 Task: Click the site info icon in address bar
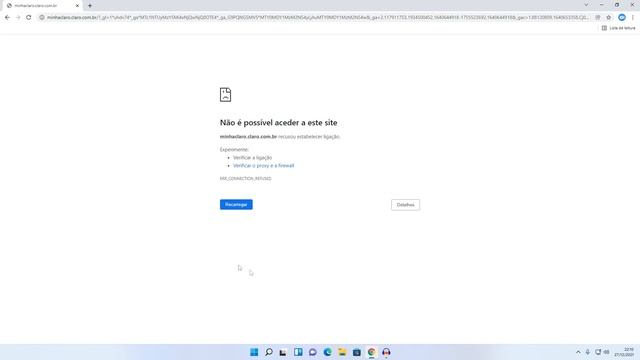click(x=42, y=18)
